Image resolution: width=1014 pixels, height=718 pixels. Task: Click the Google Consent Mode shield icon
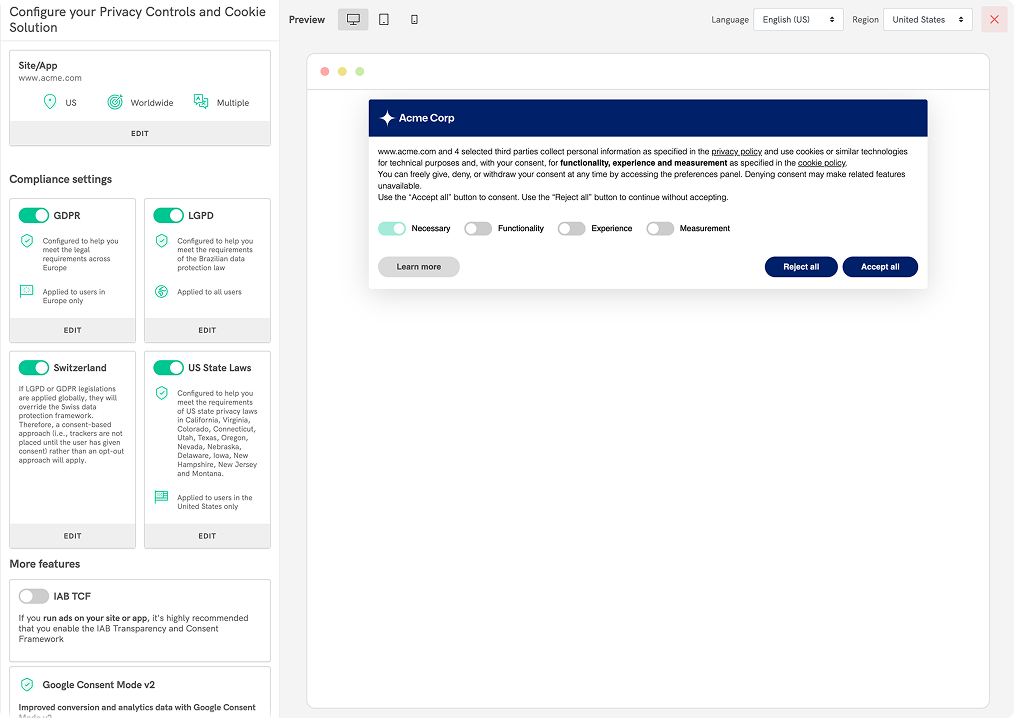click(27, 685)
